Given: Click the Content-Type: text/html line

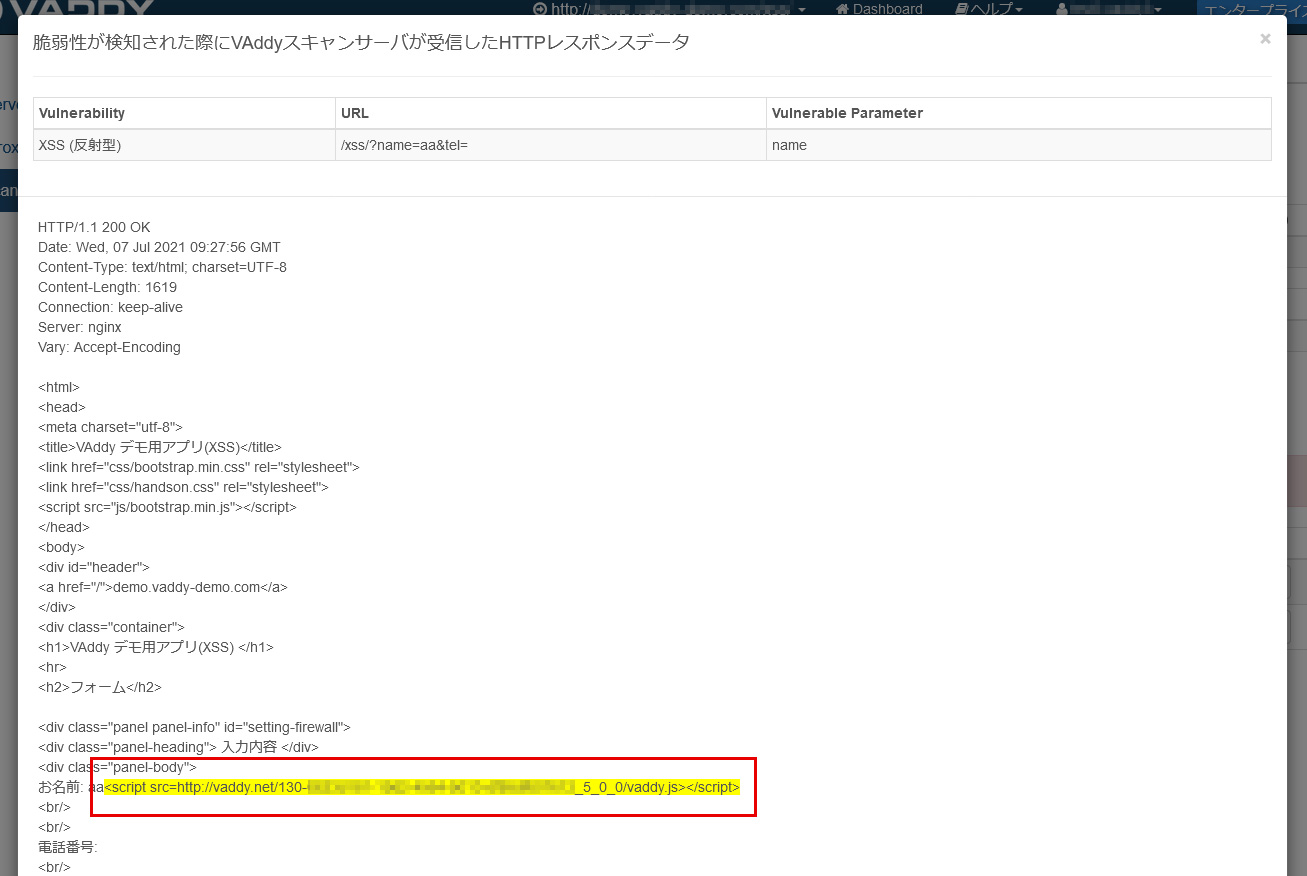Looking at the screenshot, I should click(162, 267).
